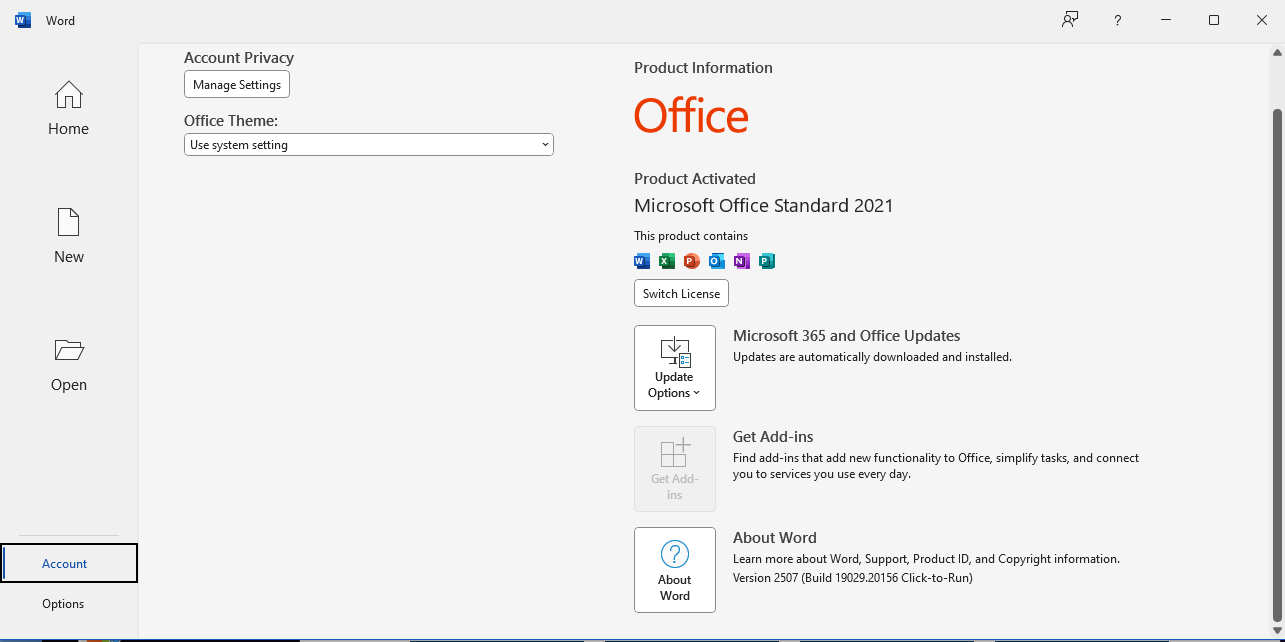The width and height of the screenshot is (1285, 642).
Task: Expand the Office Theme combo box
Action: coord(369,145)
